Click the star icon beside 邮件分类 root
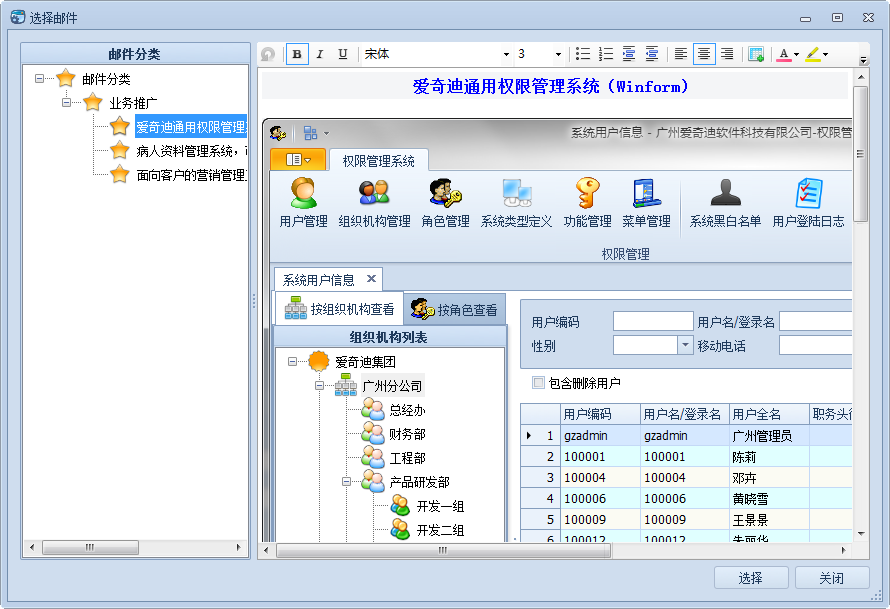This screenshot has height=609, width=890. click(x=66, y=78)
